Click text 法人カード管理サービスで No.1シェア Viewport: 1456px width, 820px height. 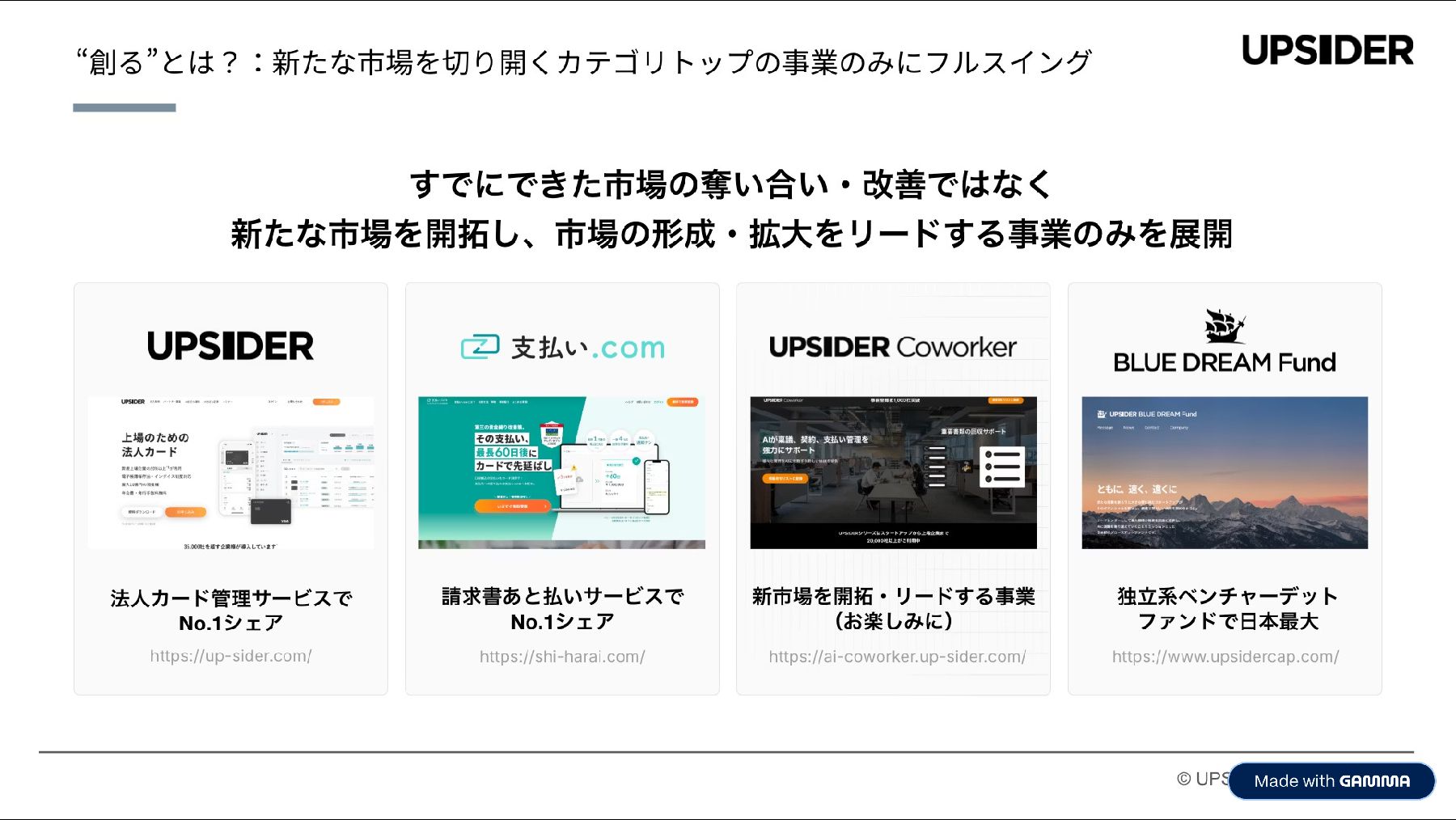pyautogui.click(x=231, y=611)
